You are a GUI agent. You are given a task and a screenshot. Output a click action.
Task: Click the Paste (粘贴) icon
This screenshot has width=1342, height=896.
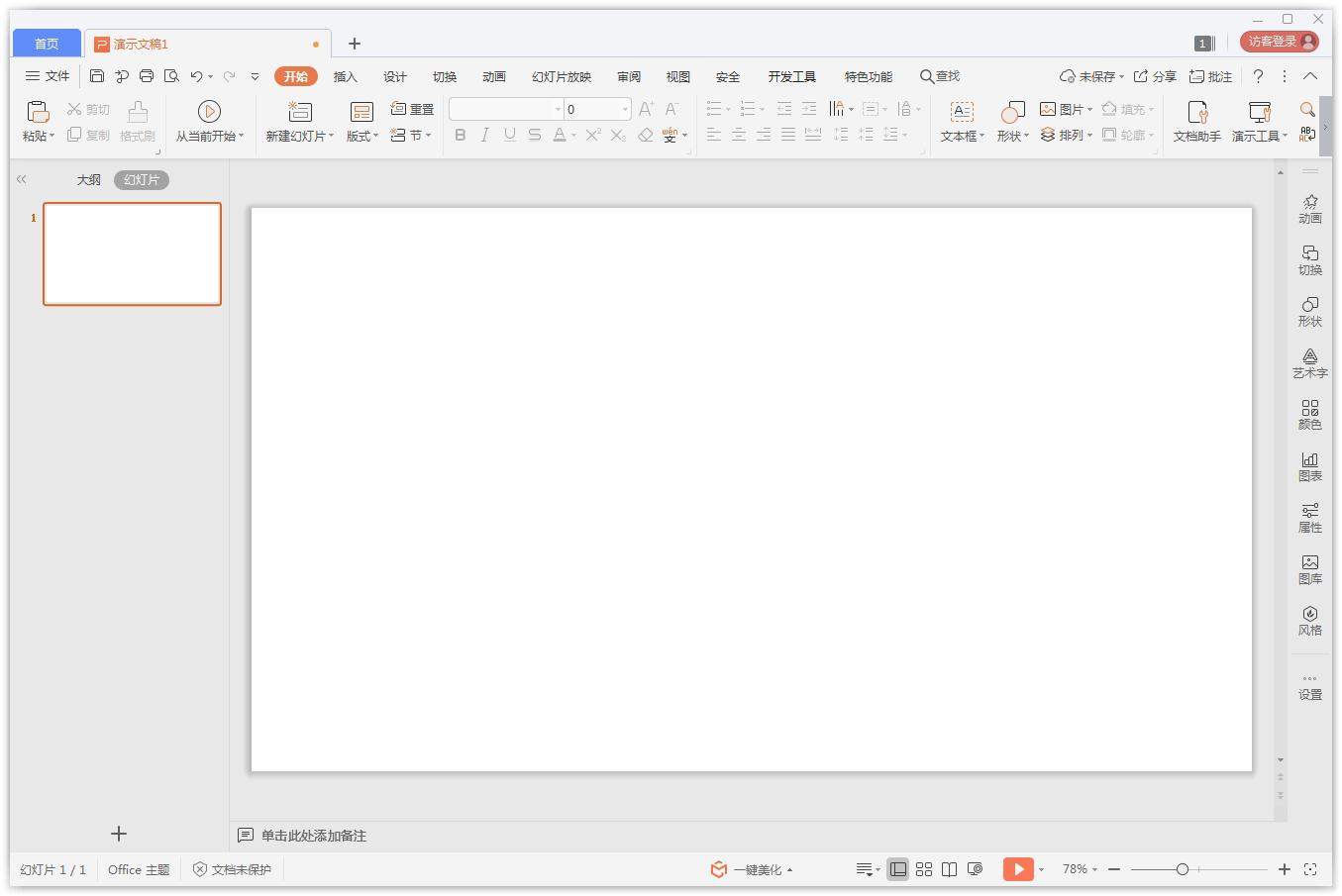[x=37, y=111]
